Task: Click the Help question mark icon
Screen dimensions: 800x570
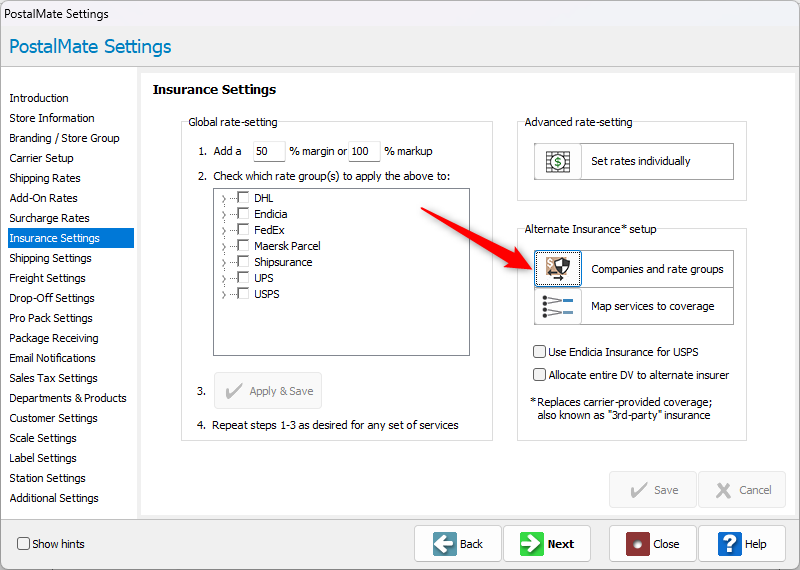Action: (x=729, y=544)
